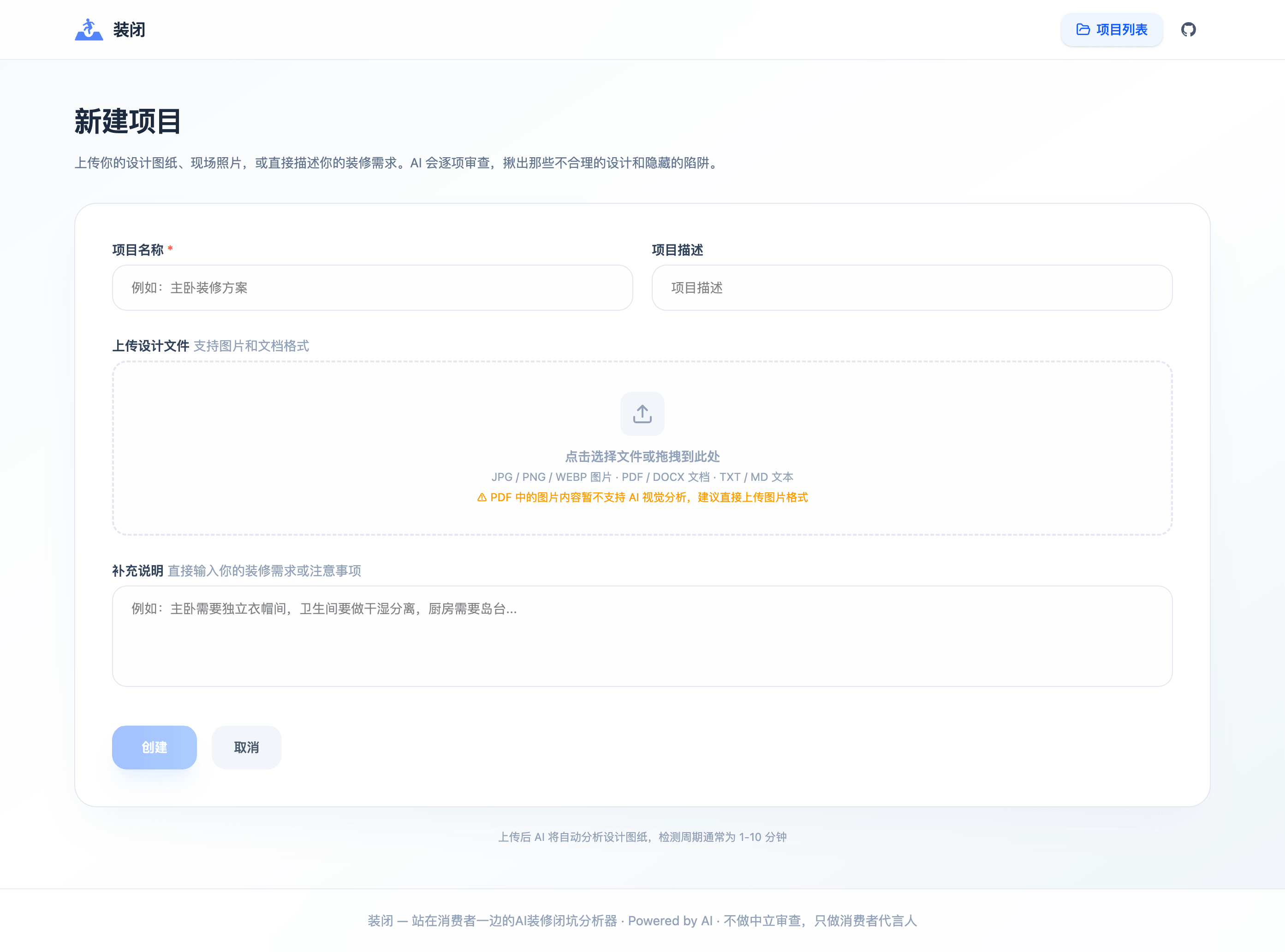Click the 上传设计文件 label
This screenshot has width=1285, height=952.
150,346
